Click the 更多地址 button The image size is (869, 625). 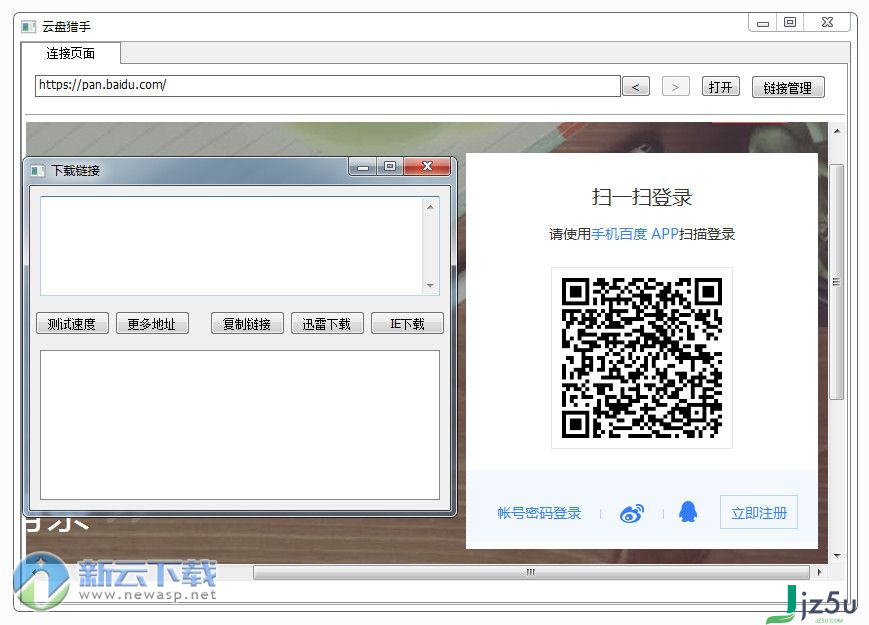pyautogui.click(x=152, y=324)
